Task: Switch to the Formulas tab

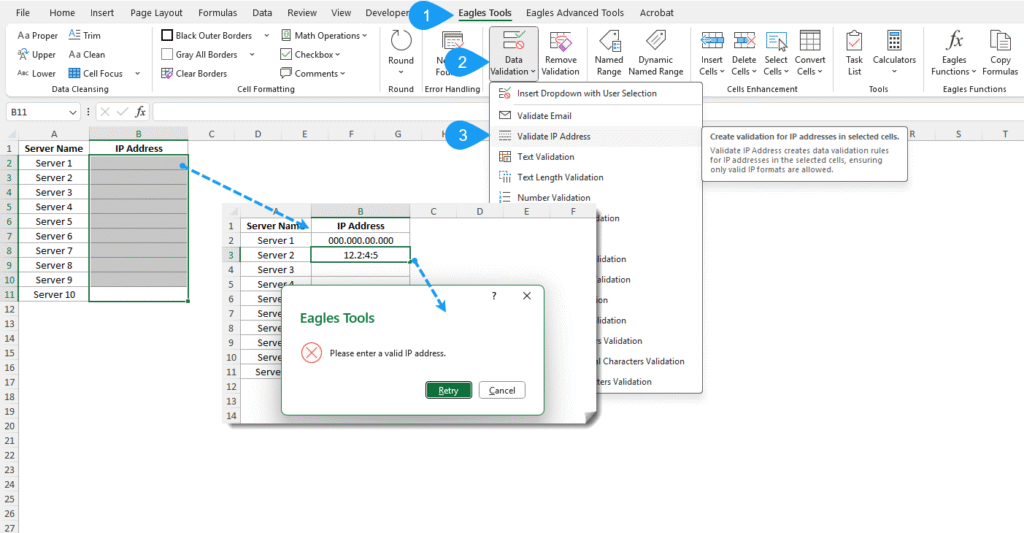Action: 217,12
